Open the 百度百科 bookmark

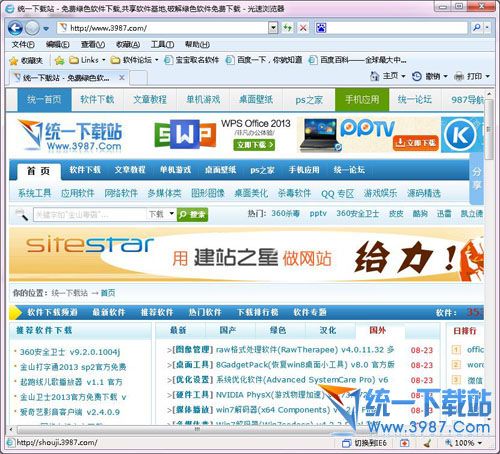357,60
